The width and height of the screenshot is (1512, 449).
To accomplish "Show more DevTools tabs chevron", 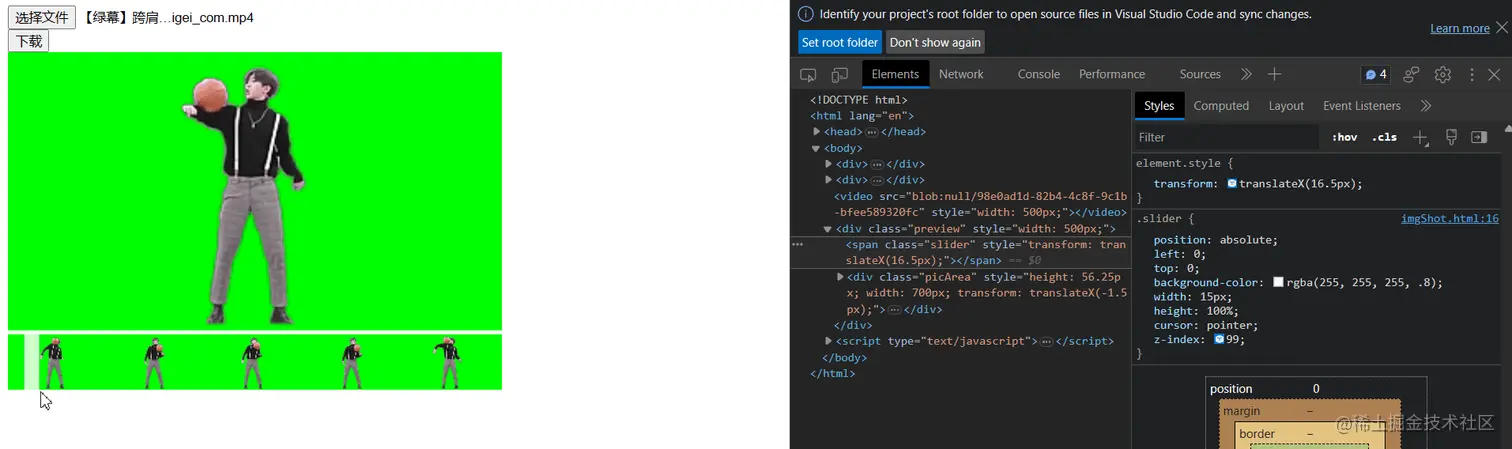I will 1246,74.
